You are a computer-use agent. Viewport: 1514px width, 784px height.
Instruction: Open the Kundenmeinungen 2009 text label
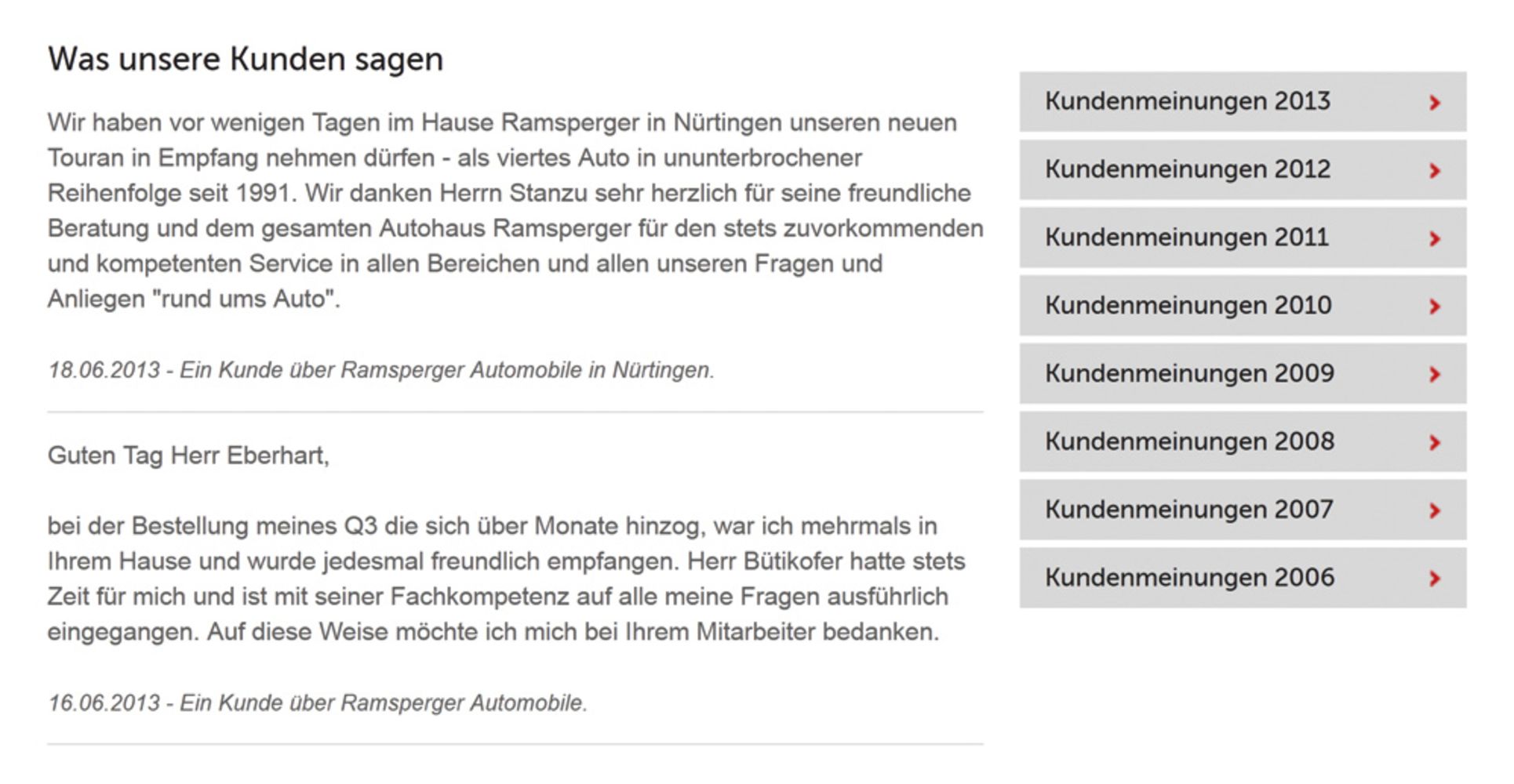point(1189,374)
